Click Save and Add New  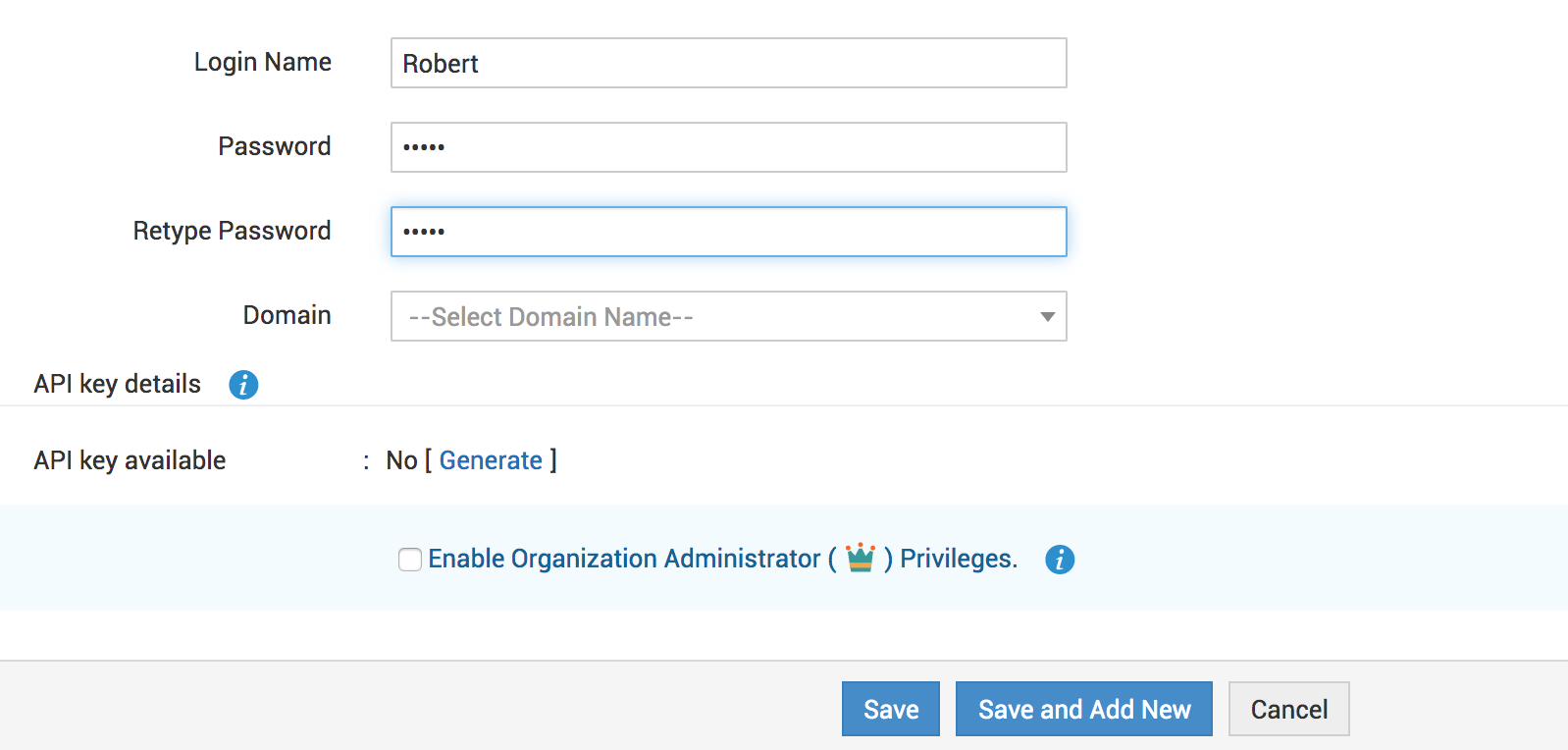[1084, 709]
